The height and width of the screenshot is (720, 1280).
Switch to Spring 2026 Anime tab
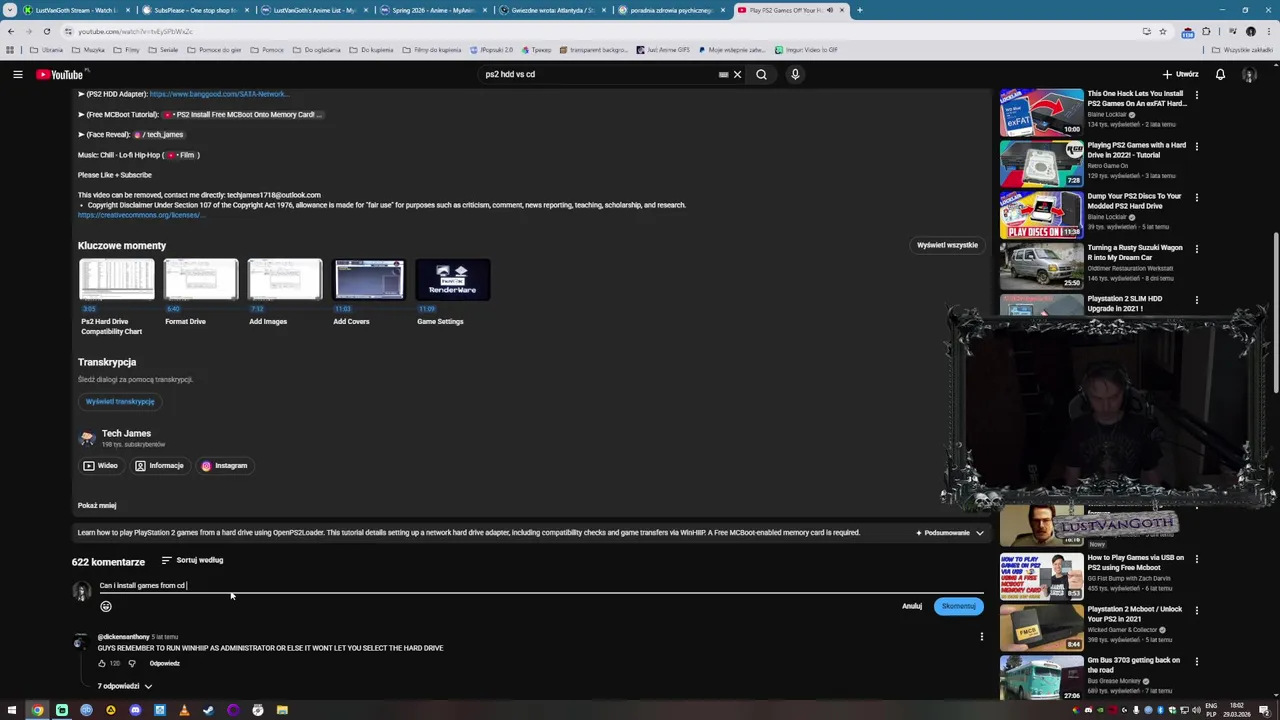coord(433,10)
